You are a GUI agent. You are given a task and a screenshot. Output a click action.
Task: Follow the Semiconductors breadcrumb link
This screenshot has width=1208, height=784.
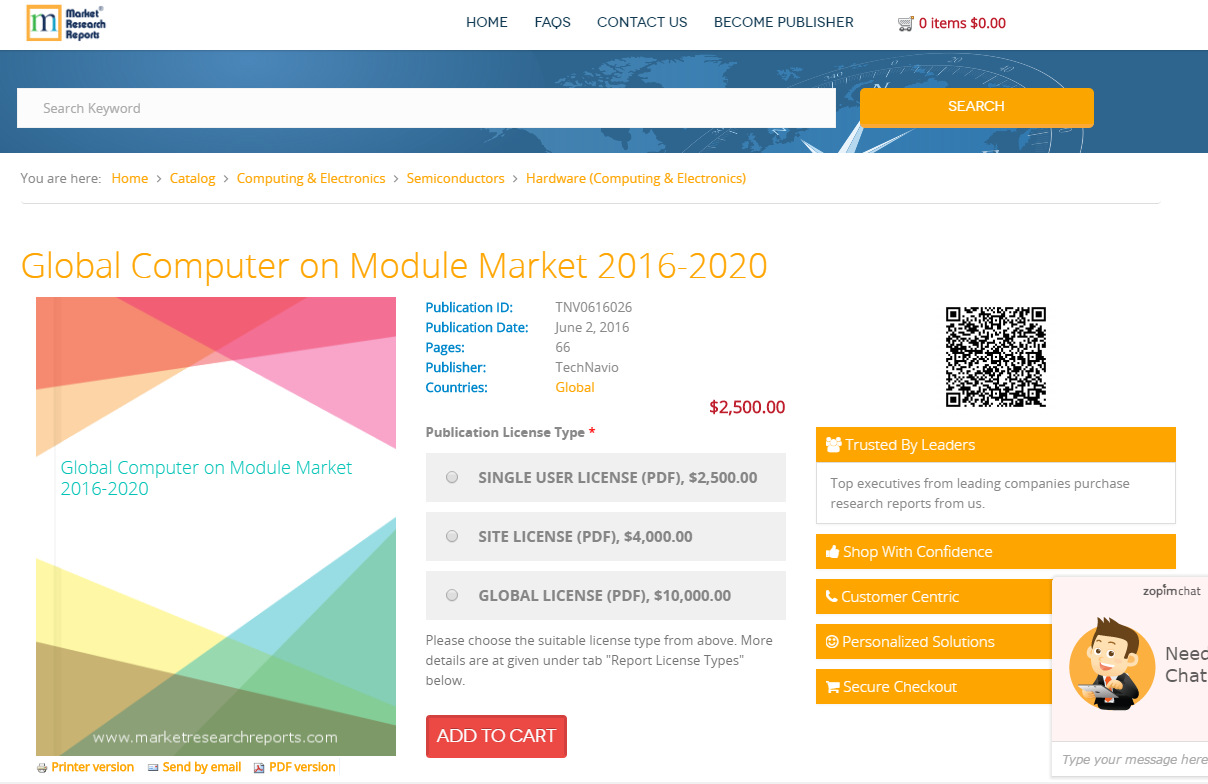(456, 178)
